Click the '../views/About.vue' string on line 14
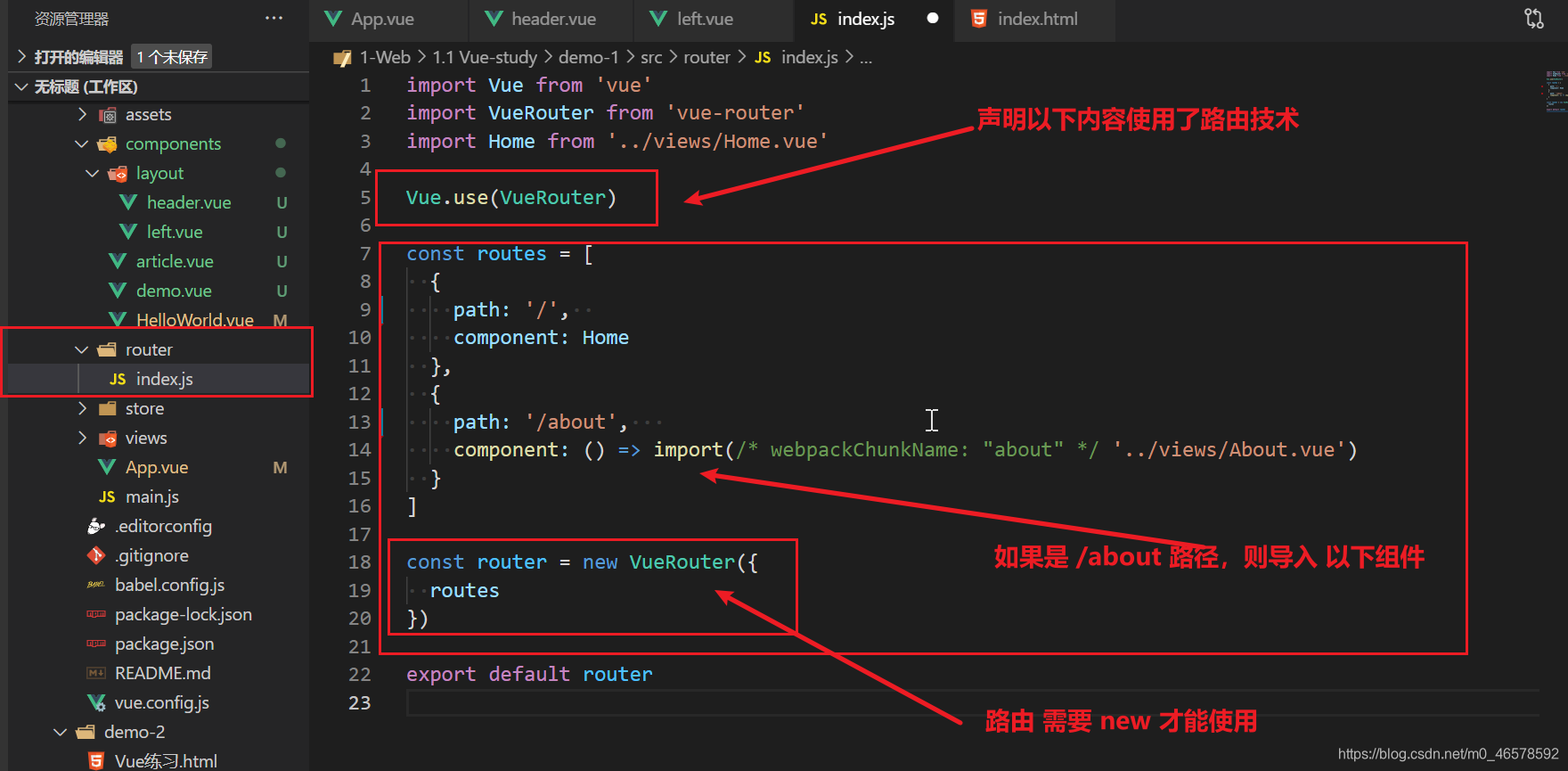 click(1229, 450)
